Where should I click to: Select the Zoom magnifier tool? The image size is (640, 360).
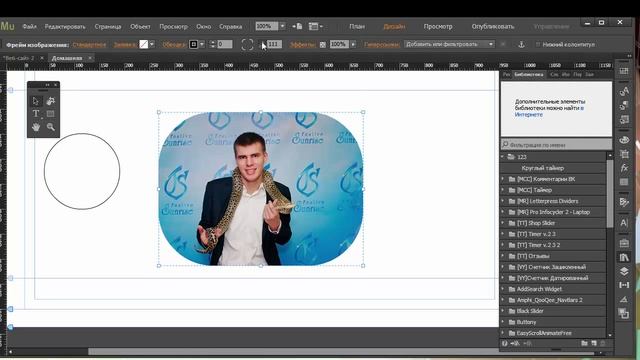coord(51,127)
